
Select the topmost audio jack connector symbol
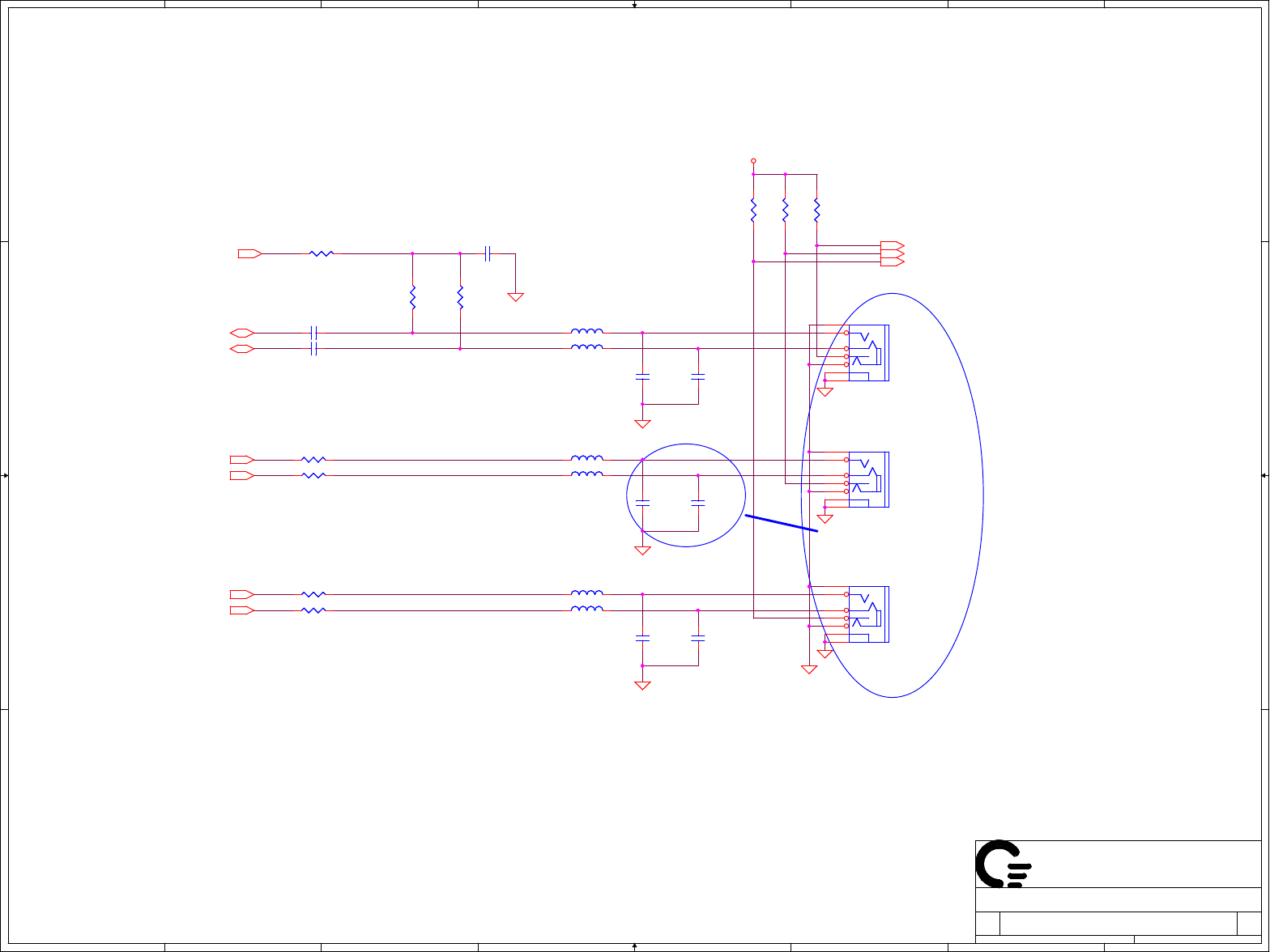[867, 353]
